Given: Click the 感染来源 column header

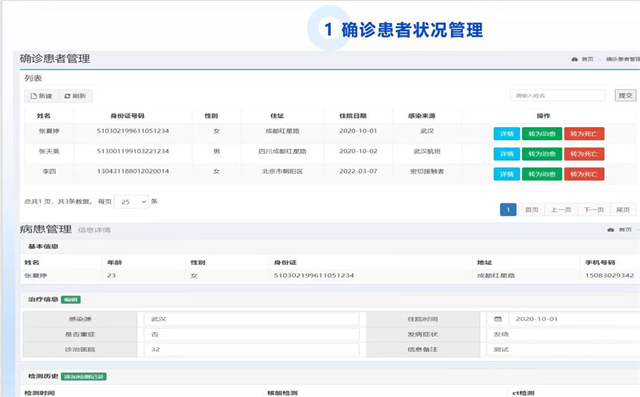Looking at the screenshot, I should coord(422,116).
